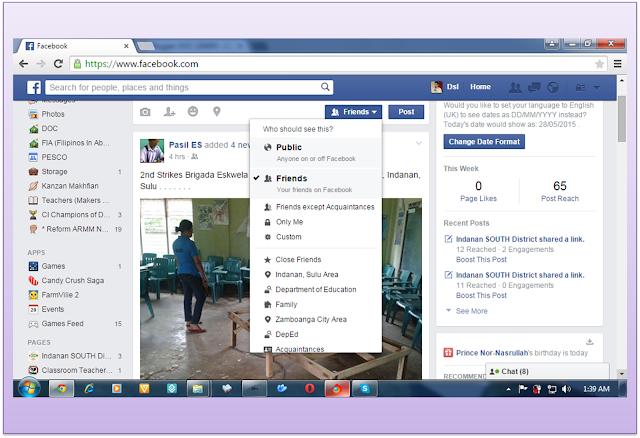Click the search magnifier icon
Screen dimensions: 640x438
325,87
